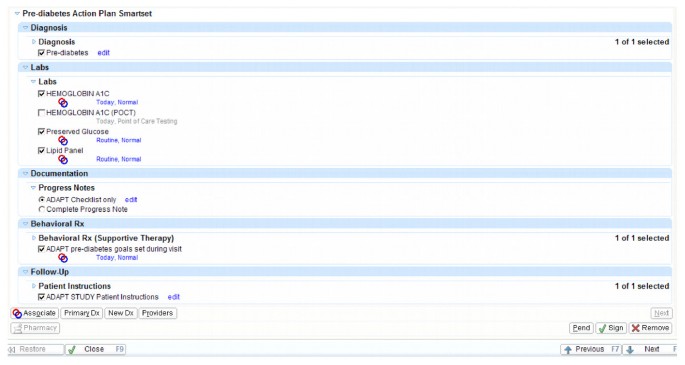Click the edit link next to Pre-diabetes
Image resolution: width=685 pixels, height=365 pixels.
(x=104, y=53)
